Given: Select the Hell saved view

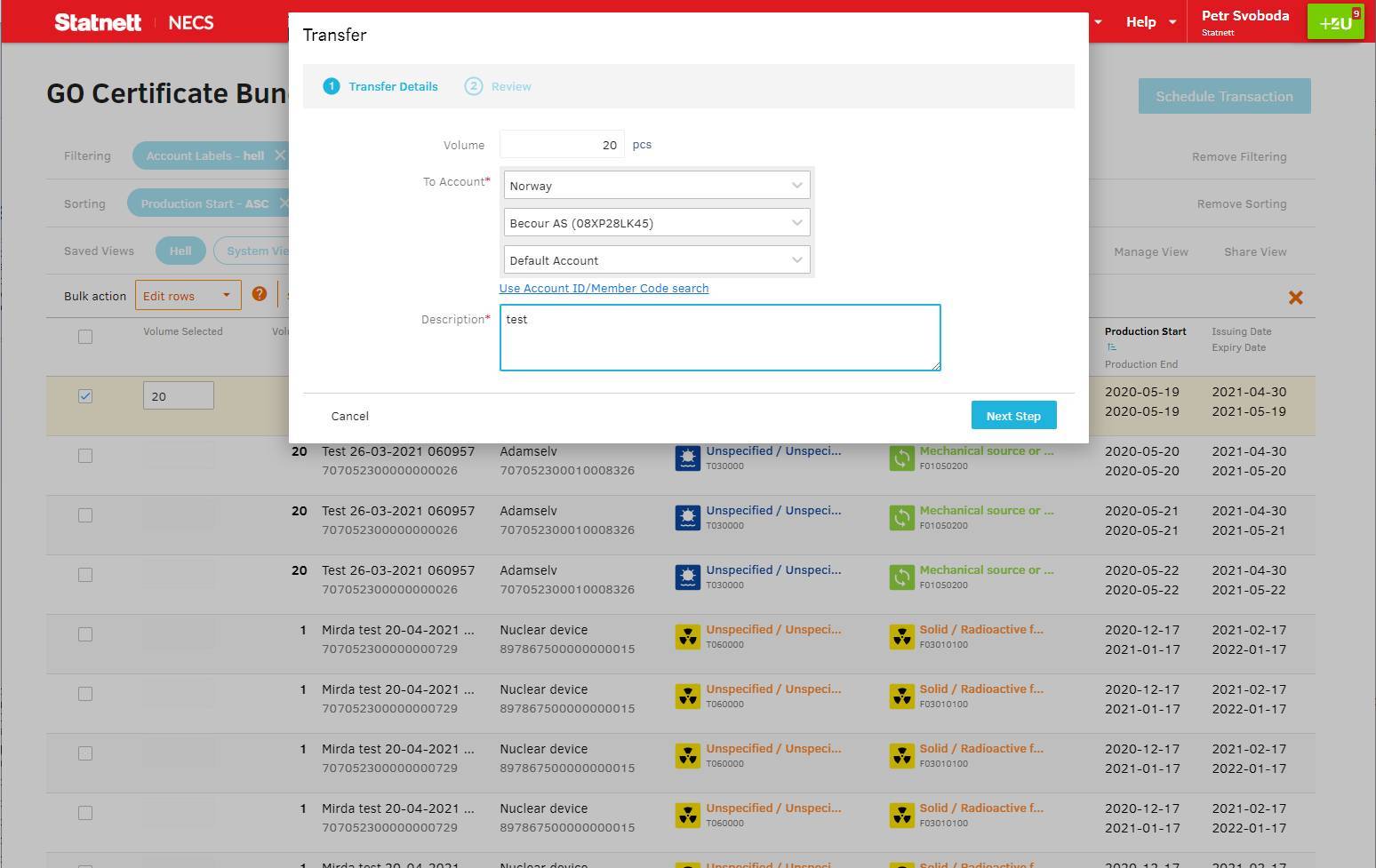Looking at the screenshot, I should [180, 251].
